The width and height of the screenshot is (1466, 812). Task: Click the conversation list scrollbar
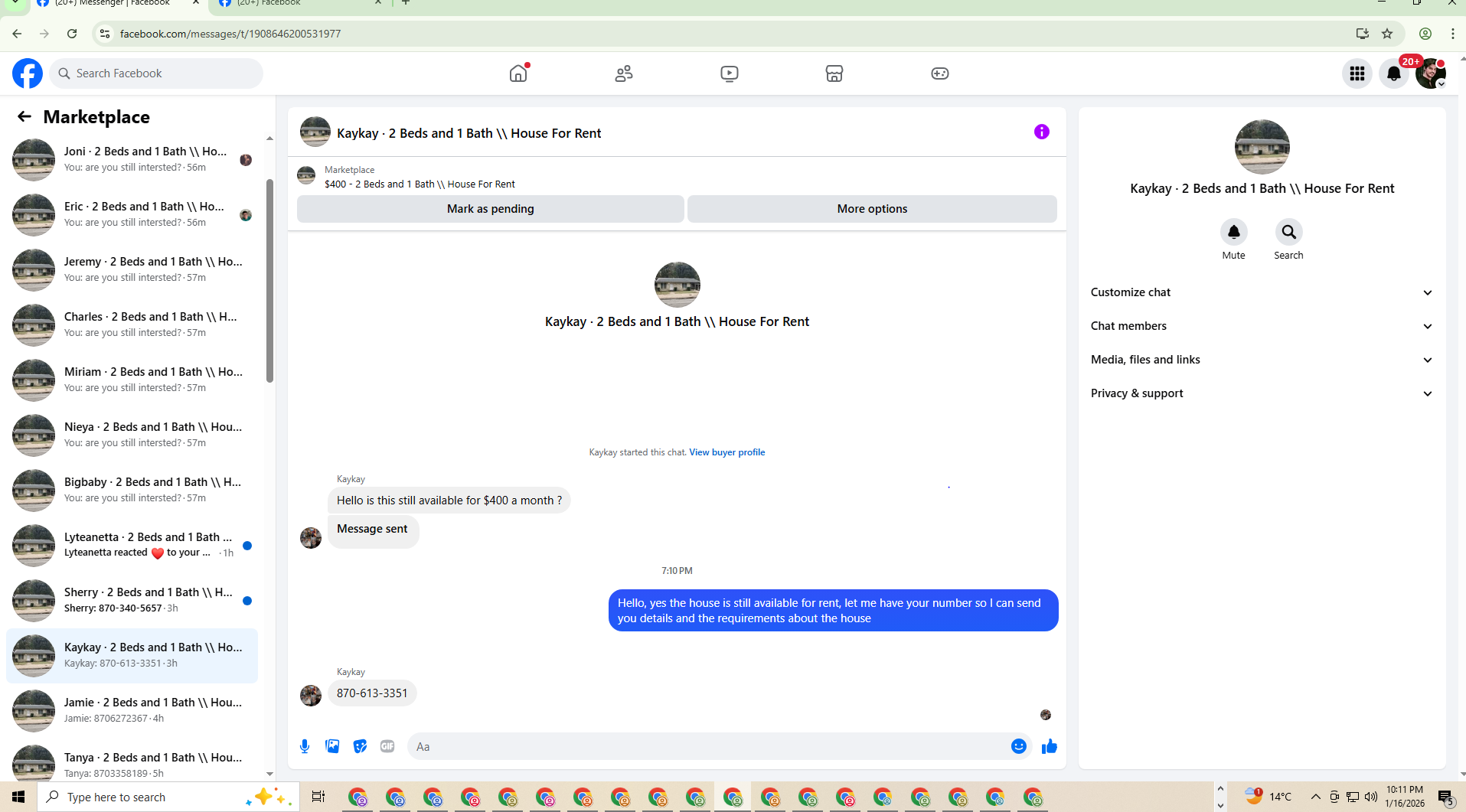point(269,279)
